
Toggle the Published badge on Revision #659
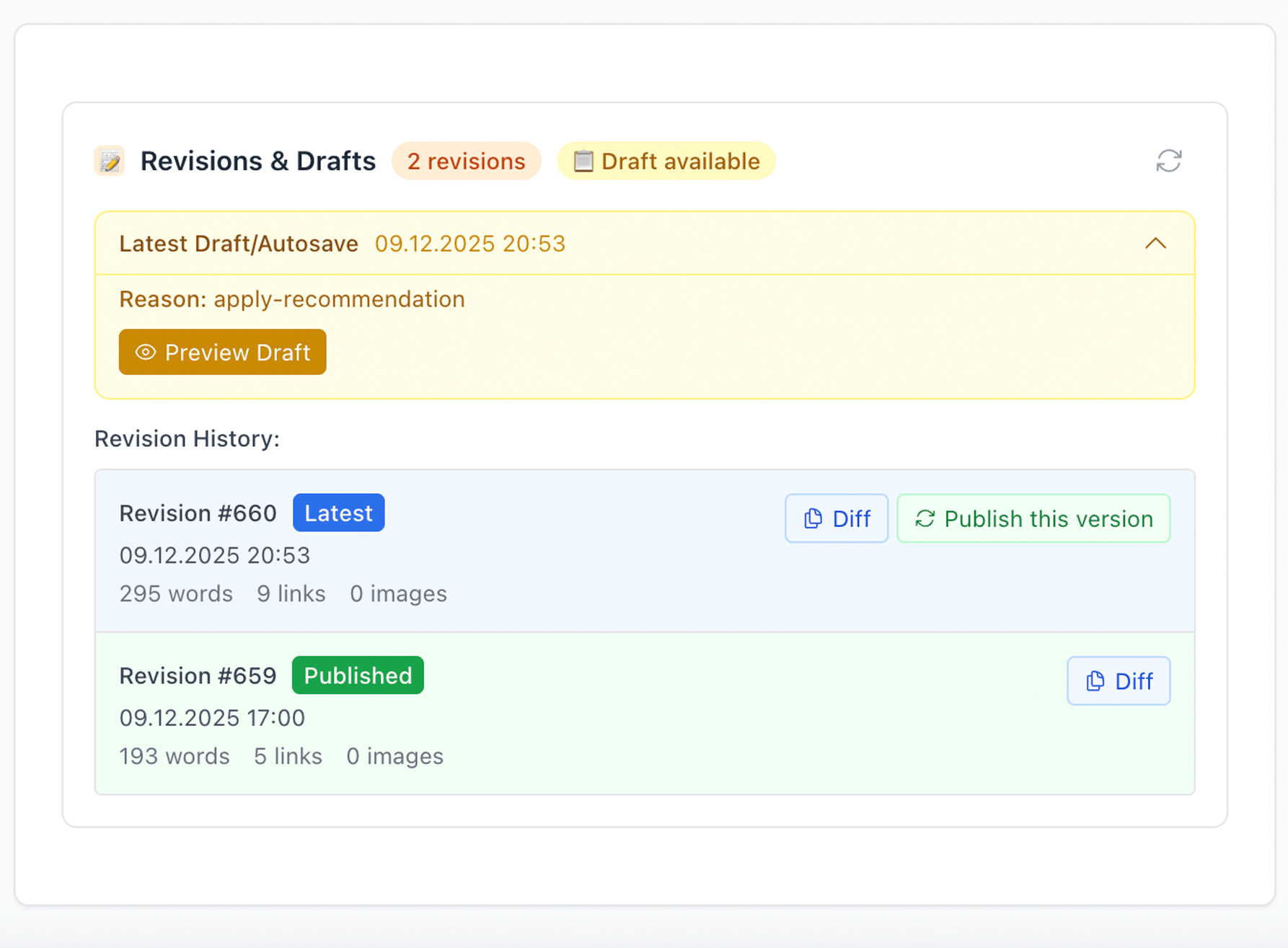coord(357,675)
